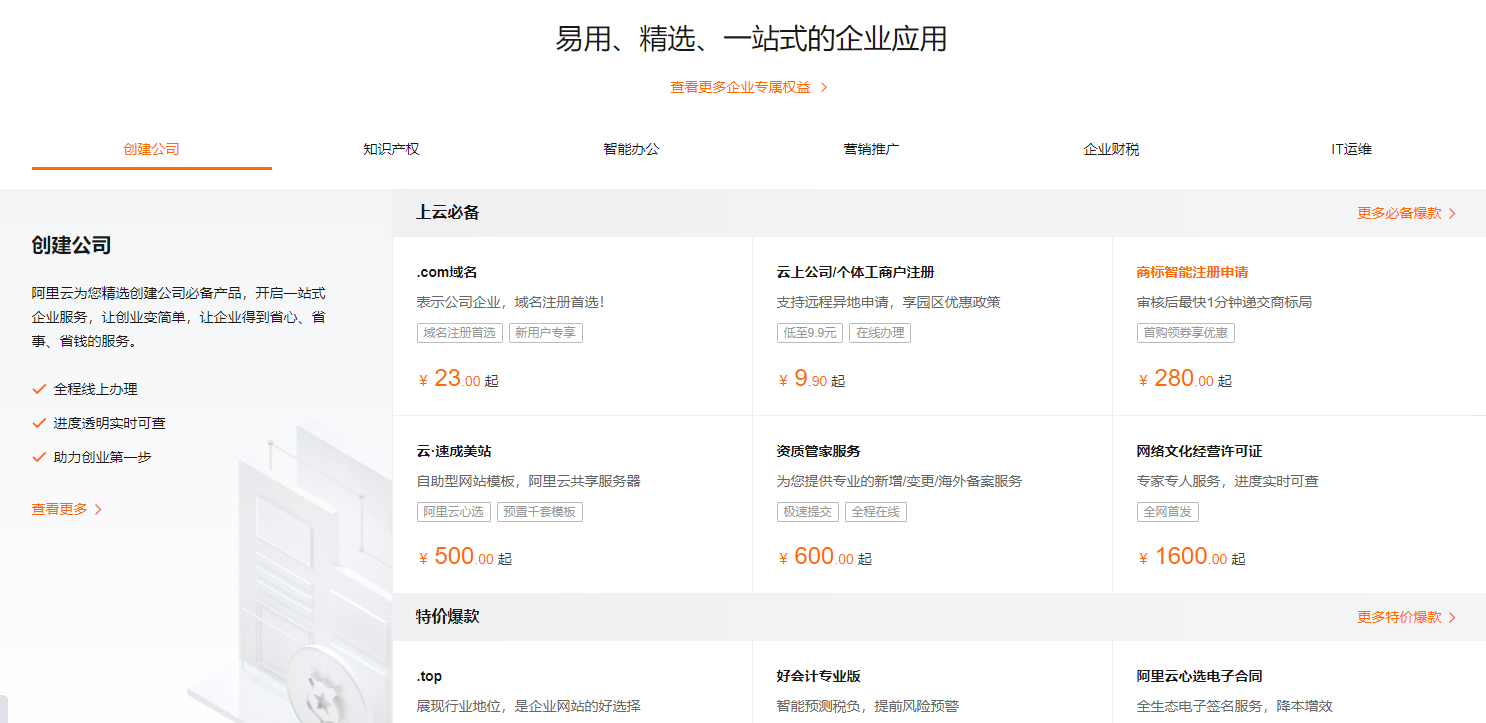Click 查看更多 in the left panel

click(59, 509)
